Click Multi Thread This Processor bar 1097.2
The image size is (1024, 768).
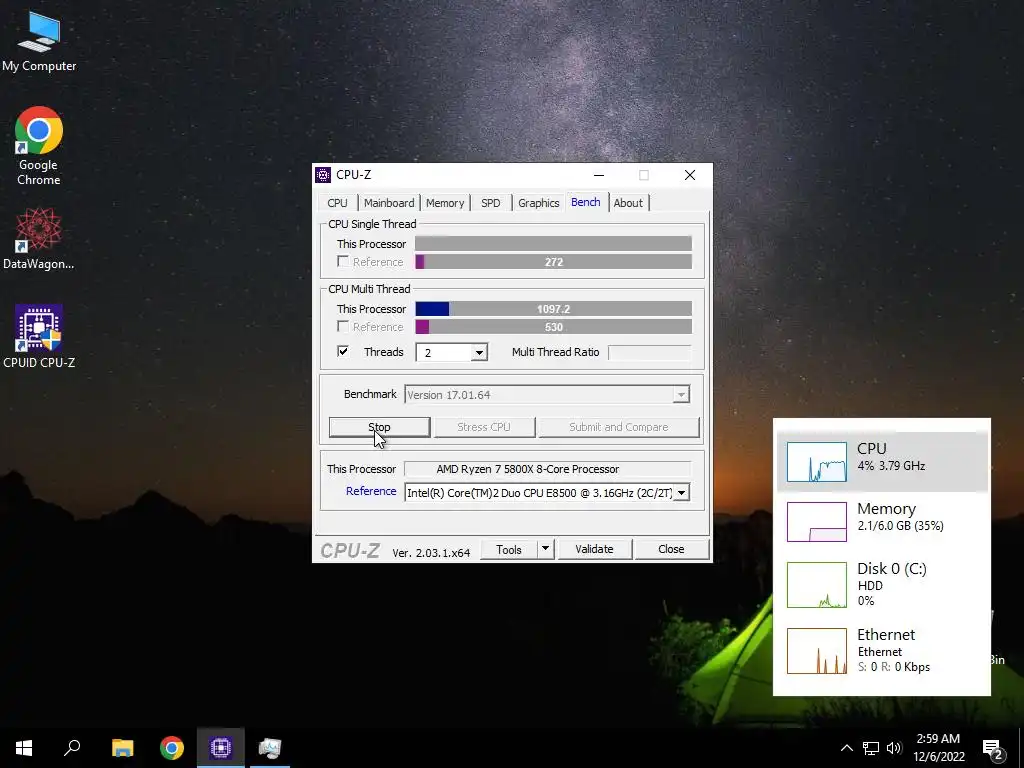tap(554, 309)
